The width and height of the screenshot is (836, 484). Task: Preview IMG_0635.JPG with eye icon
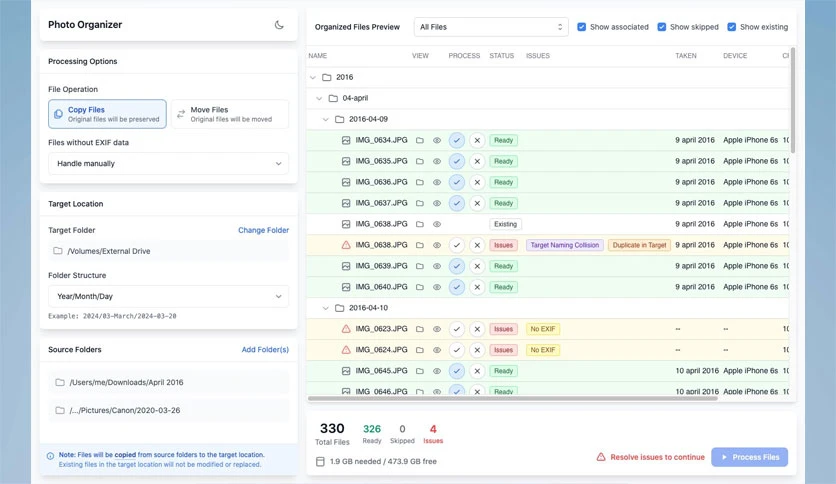click(x=437, y=161)
